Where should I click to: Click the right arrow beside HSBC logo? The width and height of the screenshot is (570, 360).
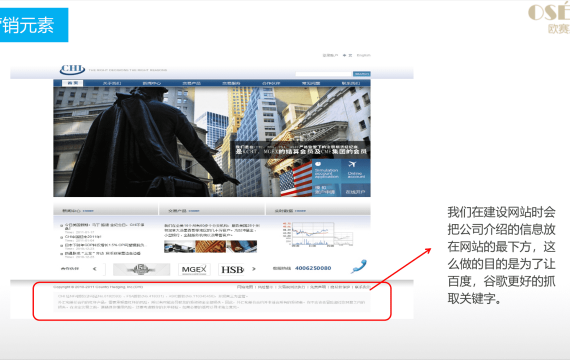pyautogui.click(x=254, y=269)
